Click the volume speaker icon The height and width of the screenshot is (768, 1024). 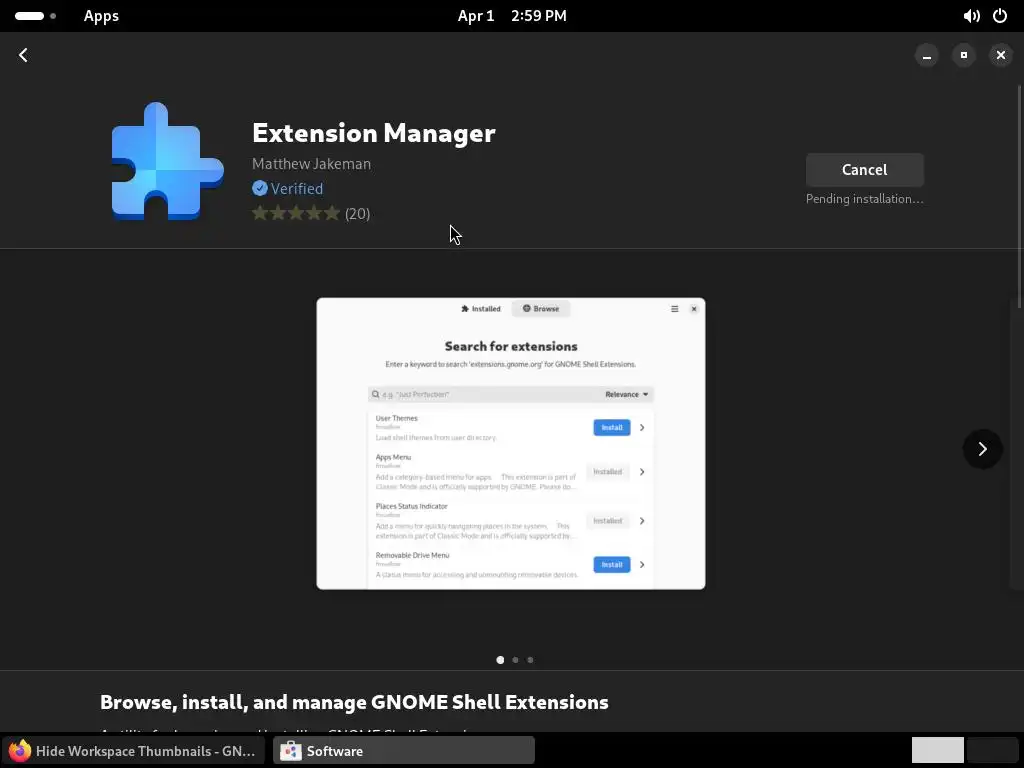pos(971,16)
